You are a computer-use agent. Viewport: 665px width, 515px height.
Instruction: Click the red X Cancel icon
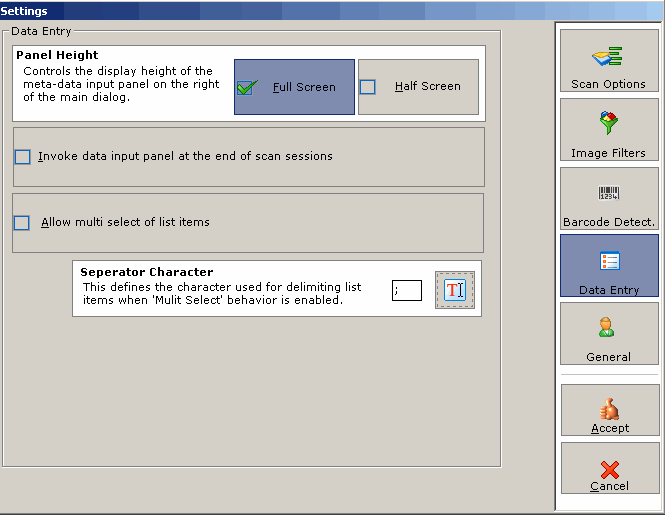tap(609, 468)
